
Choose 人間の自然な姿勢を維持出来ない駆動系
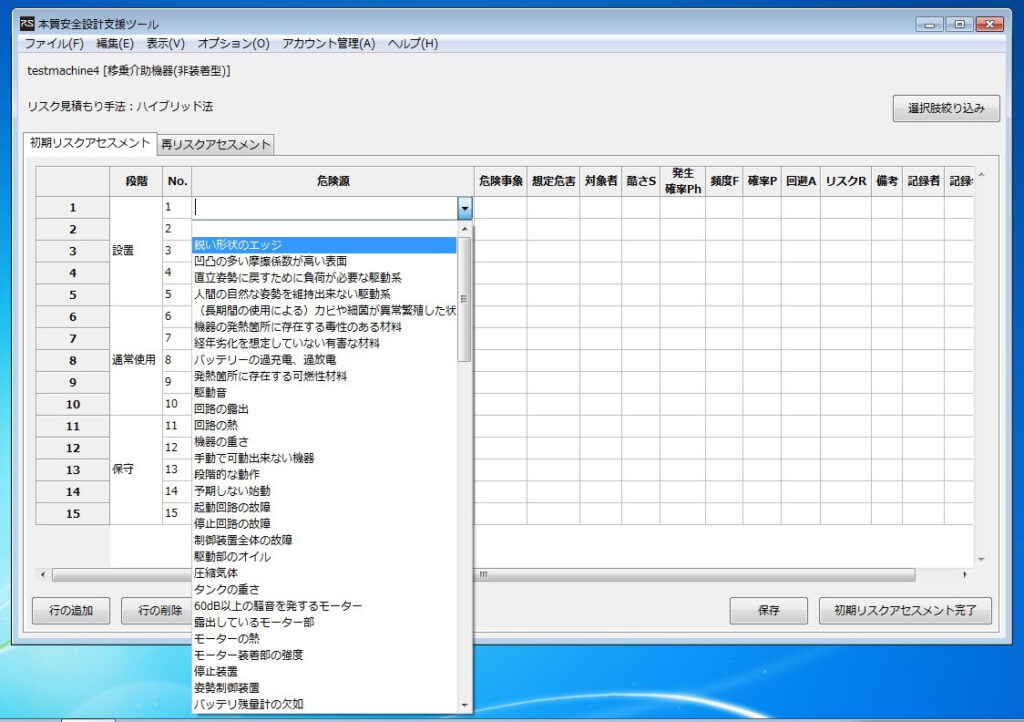tap(324, 294)
